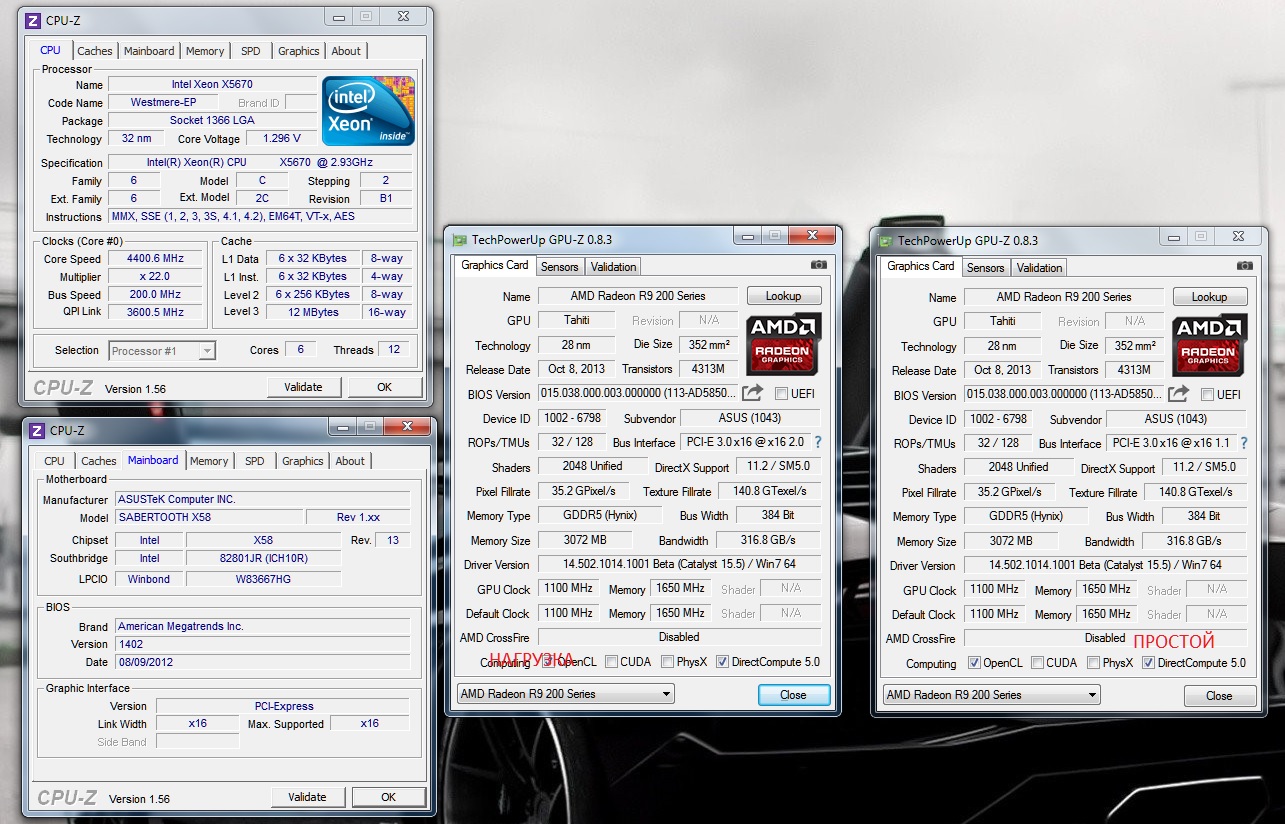Toggle the UEFI checkbox in right GPU-Z window
This screenshot has width=1285, height=824.
(1207, 395)
